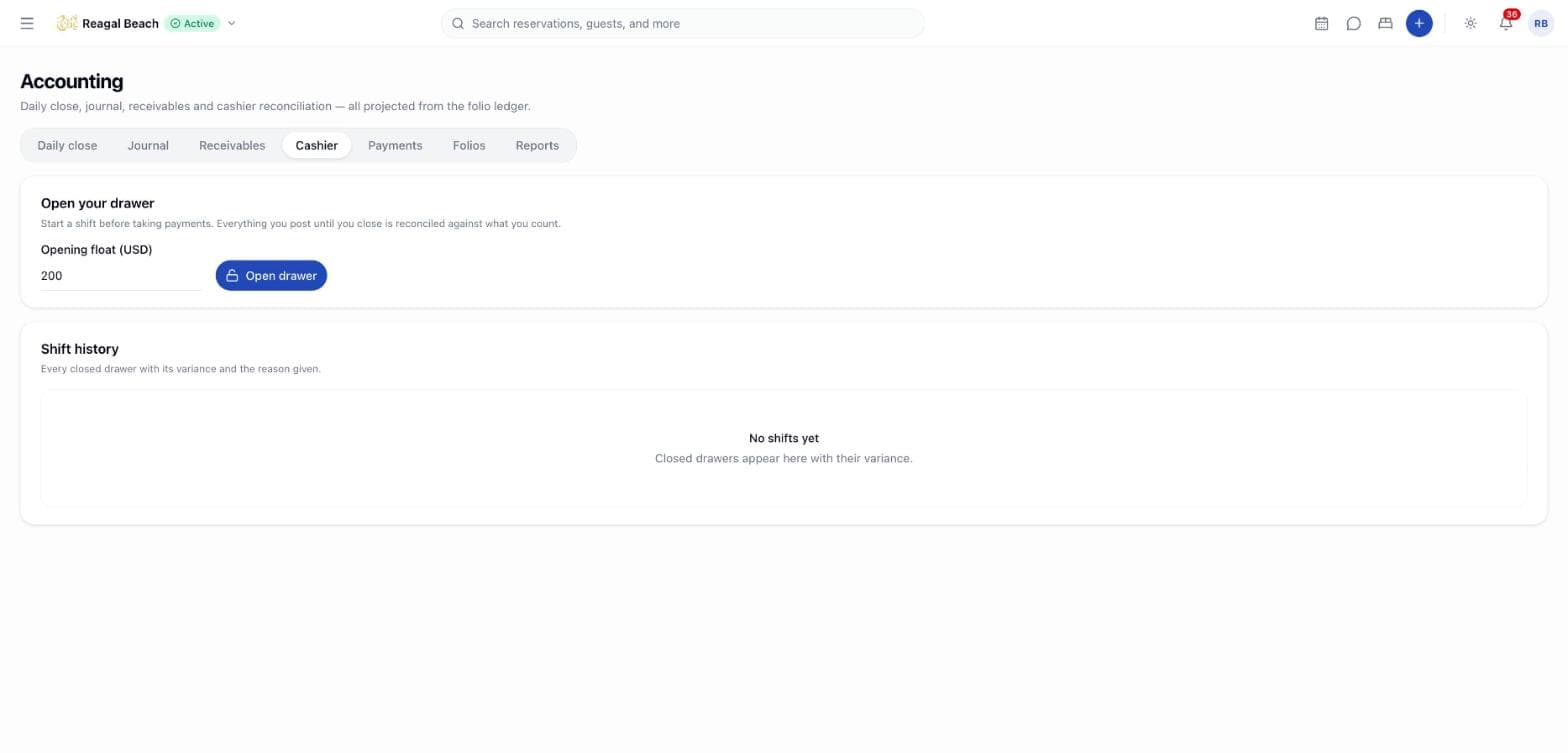Switch to the Daily close tab
This screenshot has height=753, width=1568.
67,145
